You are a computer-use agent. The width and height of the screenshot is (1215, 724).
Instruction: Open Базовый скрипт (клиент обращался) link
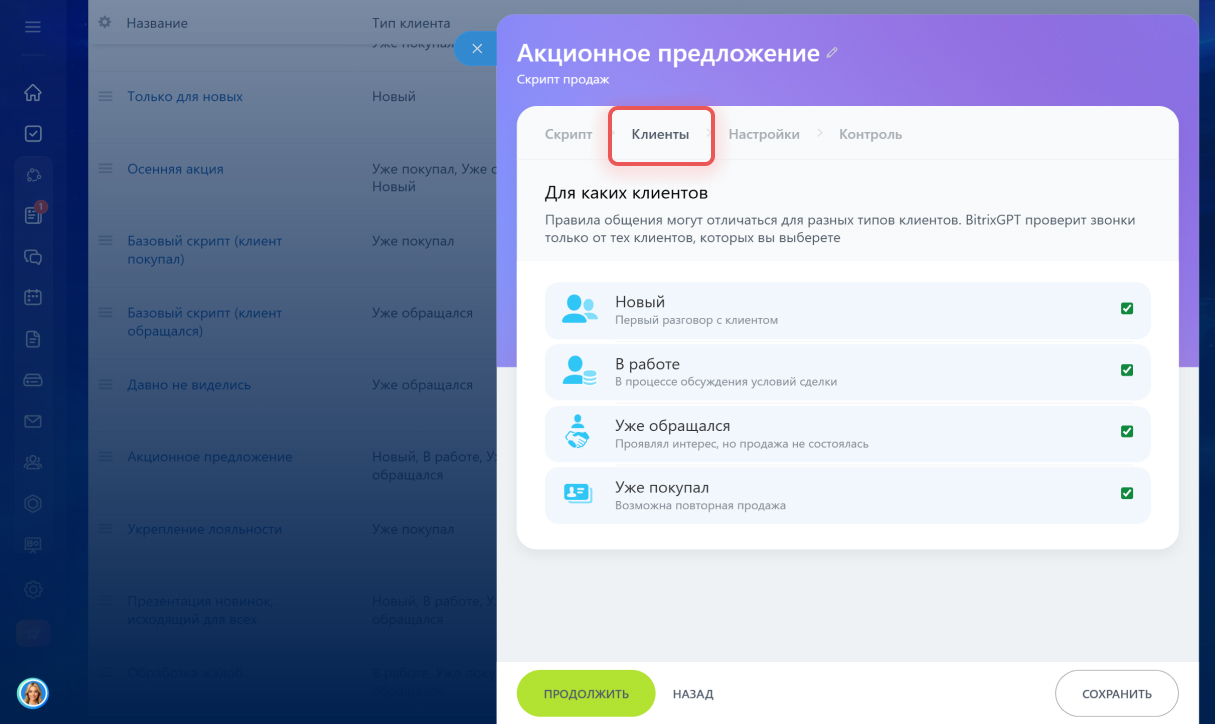[x=205, y=322]
